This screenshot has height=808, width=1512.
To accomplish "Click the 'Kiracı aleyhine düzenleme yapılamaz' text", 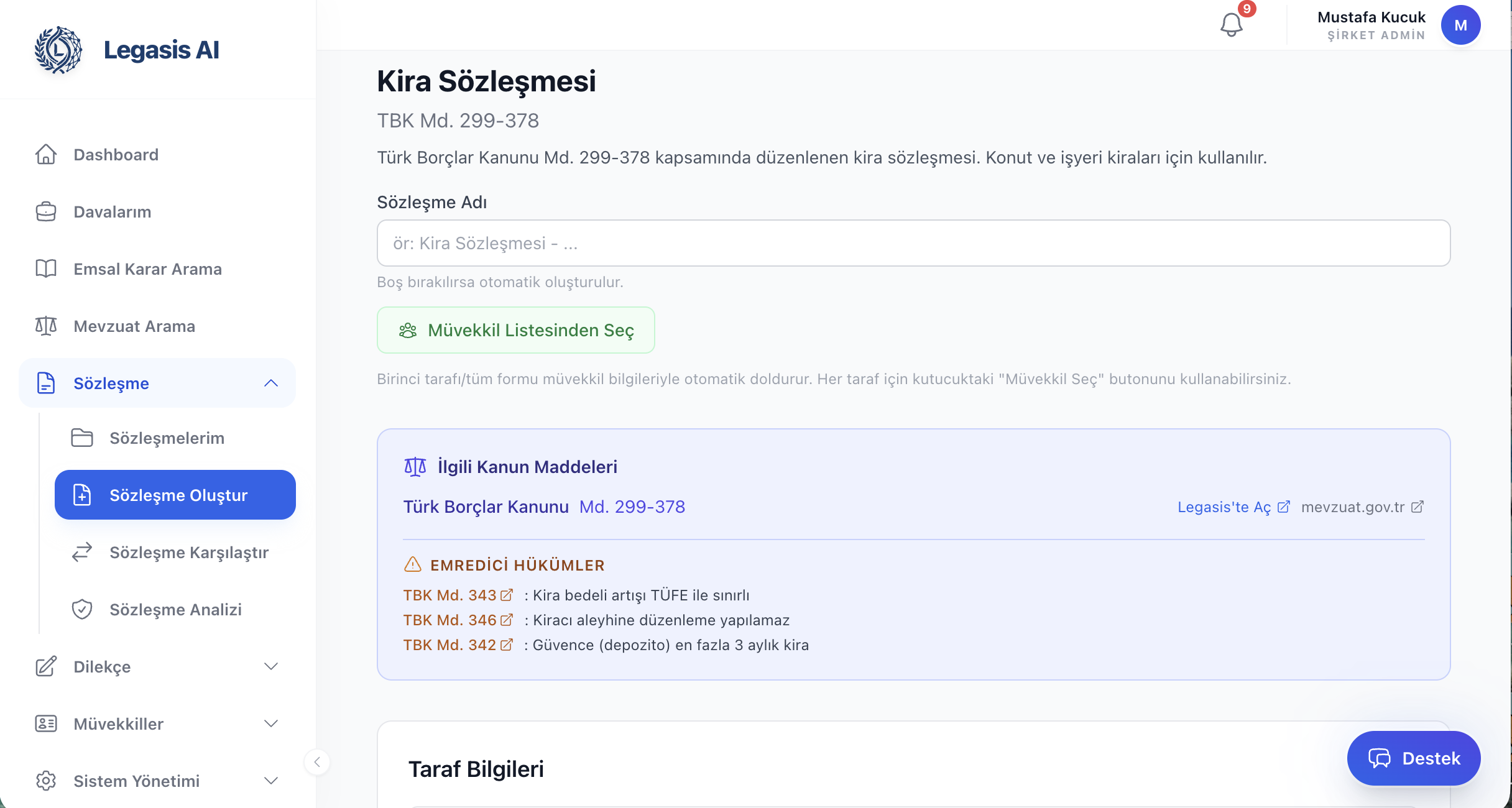I will (661, 620).
